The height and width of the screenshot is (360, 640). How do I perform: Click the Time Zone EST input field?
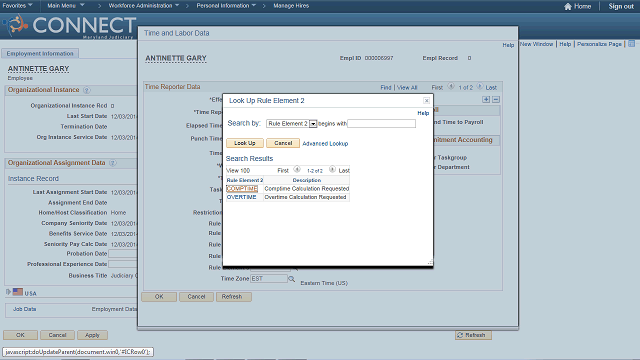click(269, 279)
